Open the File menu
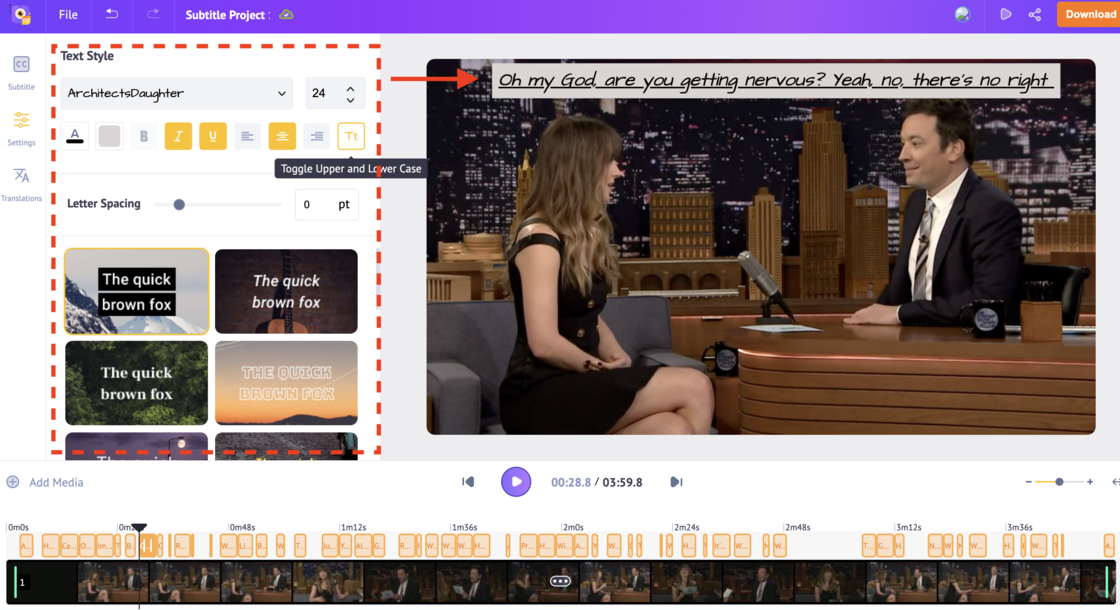Viewport: 1120px width, 610px height. pyautogui.click(x=67, y=14)
